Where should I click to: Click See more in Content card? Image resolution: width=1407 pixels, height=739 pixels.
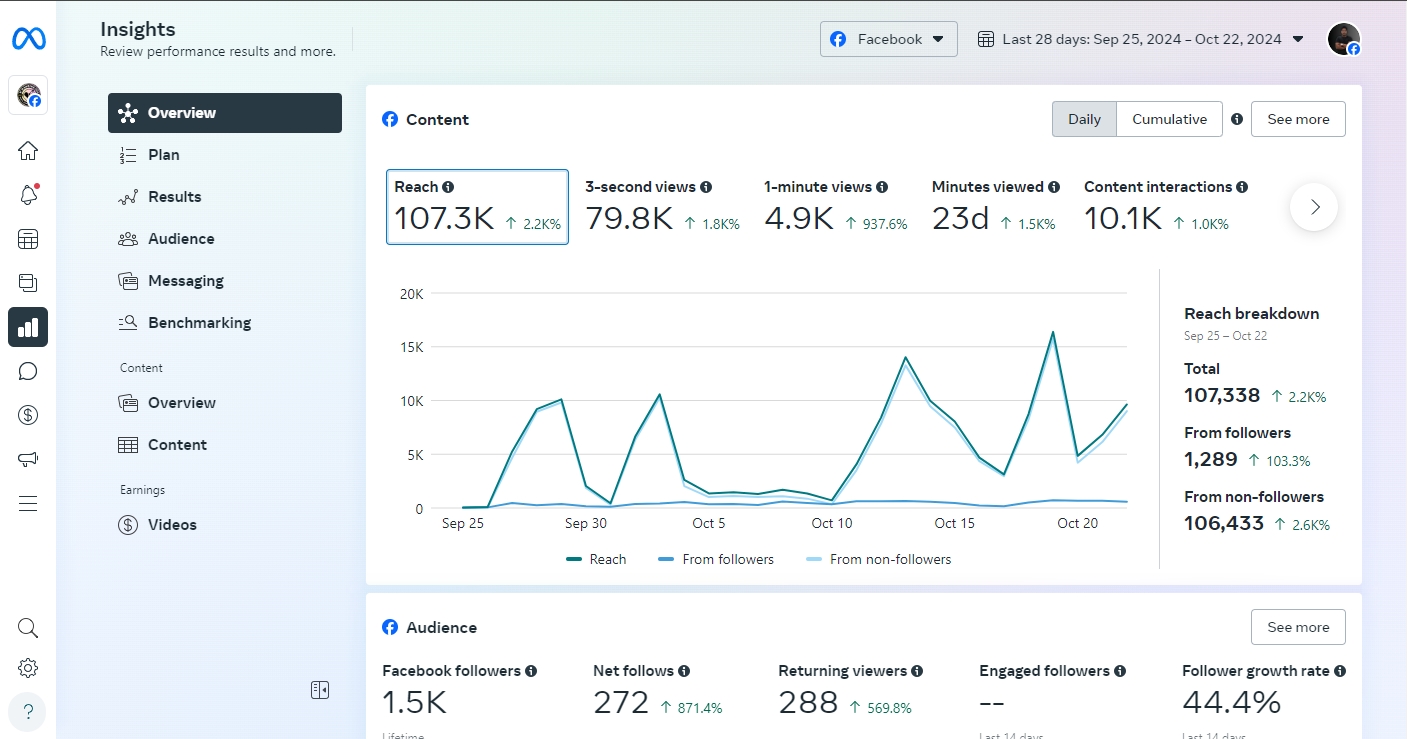pyautogui.click(x=1298, y=119)
